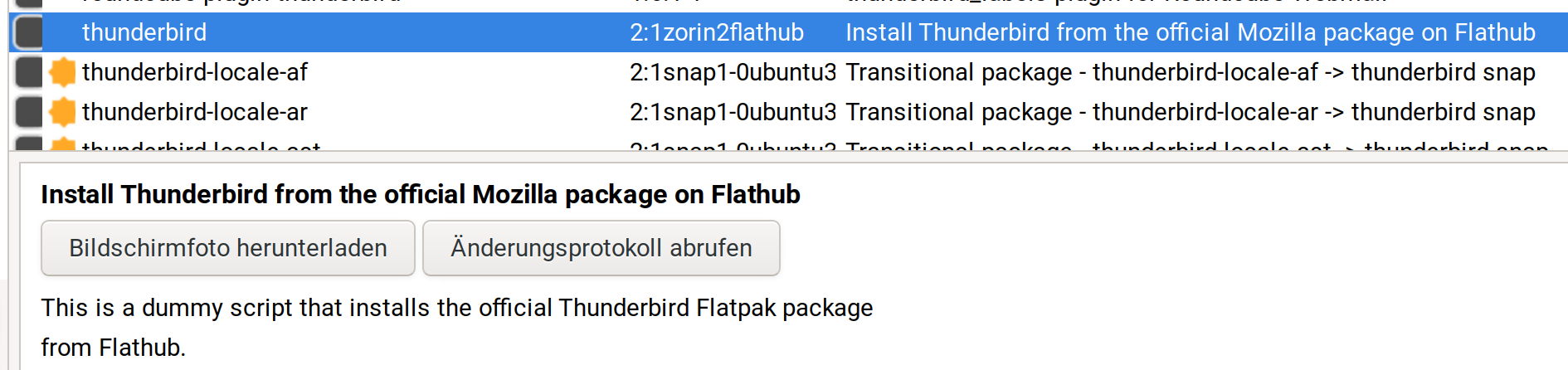Click the orange supported badge for thunderbird-locale-af
The height and width of the screenshot is (370, 1568).
(62, 72)
